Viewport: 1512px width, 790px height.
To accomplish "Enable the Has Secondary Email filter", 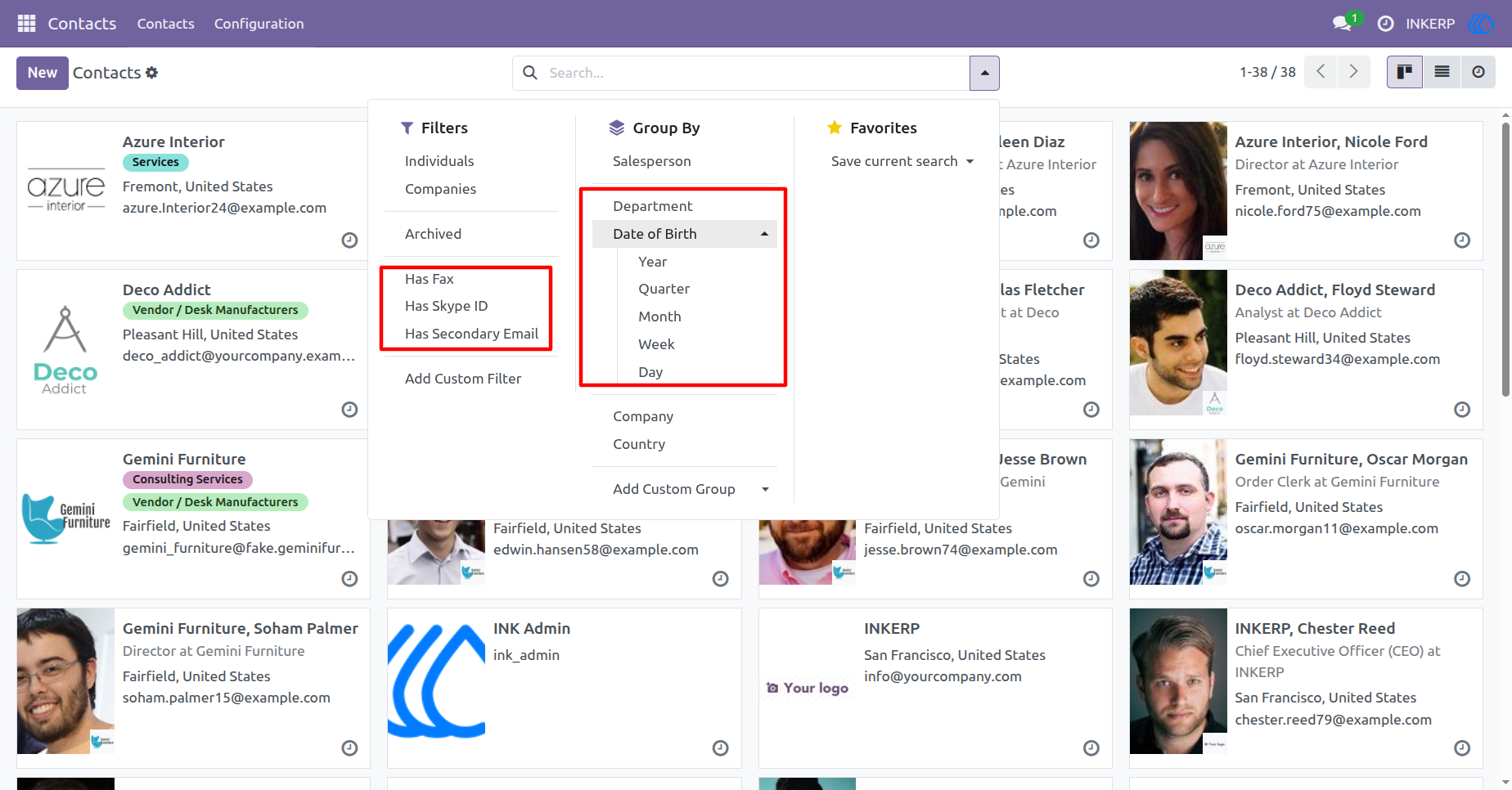I will [x=471, y=334].
